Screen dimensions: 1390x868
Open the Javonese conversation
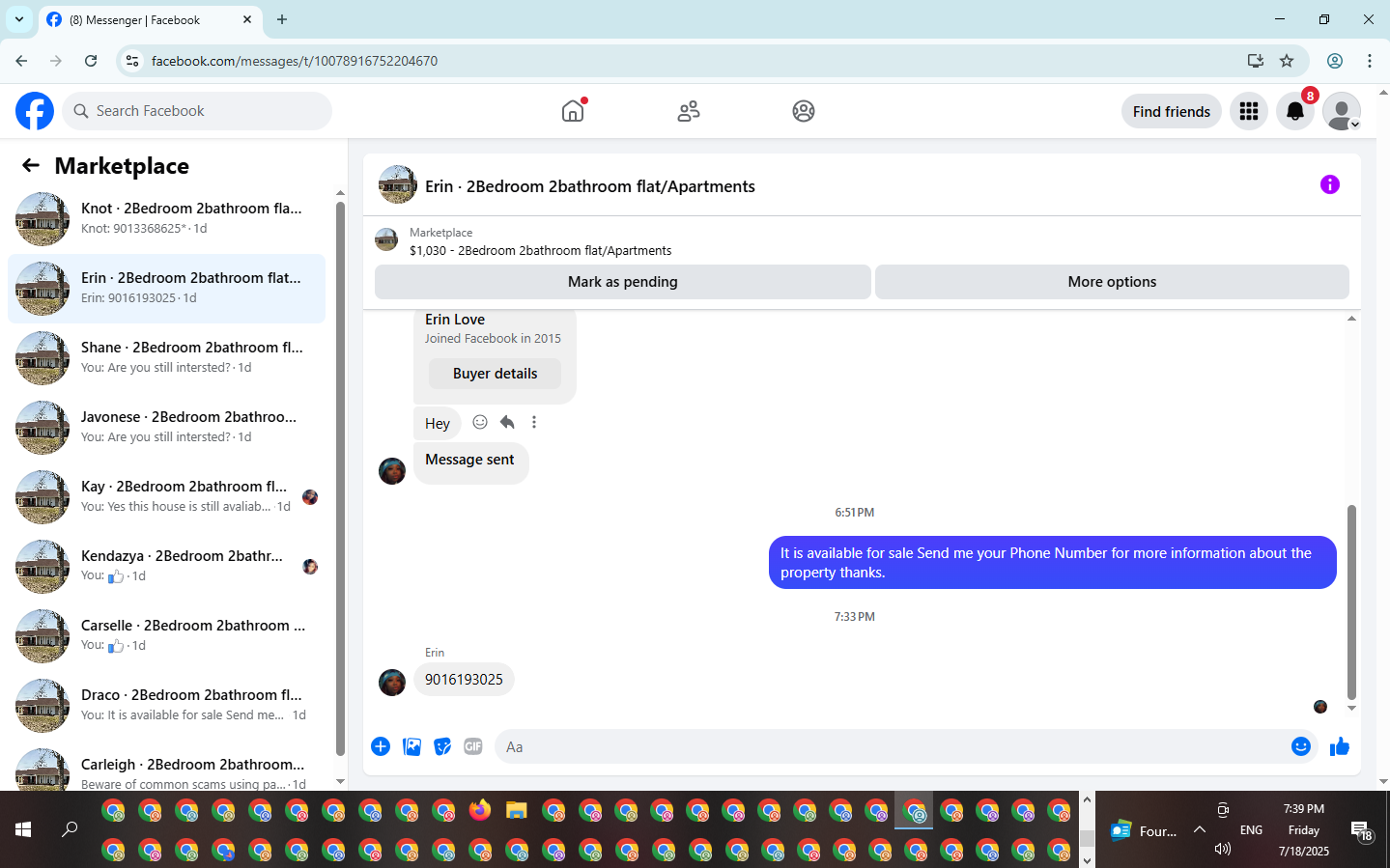167,428
